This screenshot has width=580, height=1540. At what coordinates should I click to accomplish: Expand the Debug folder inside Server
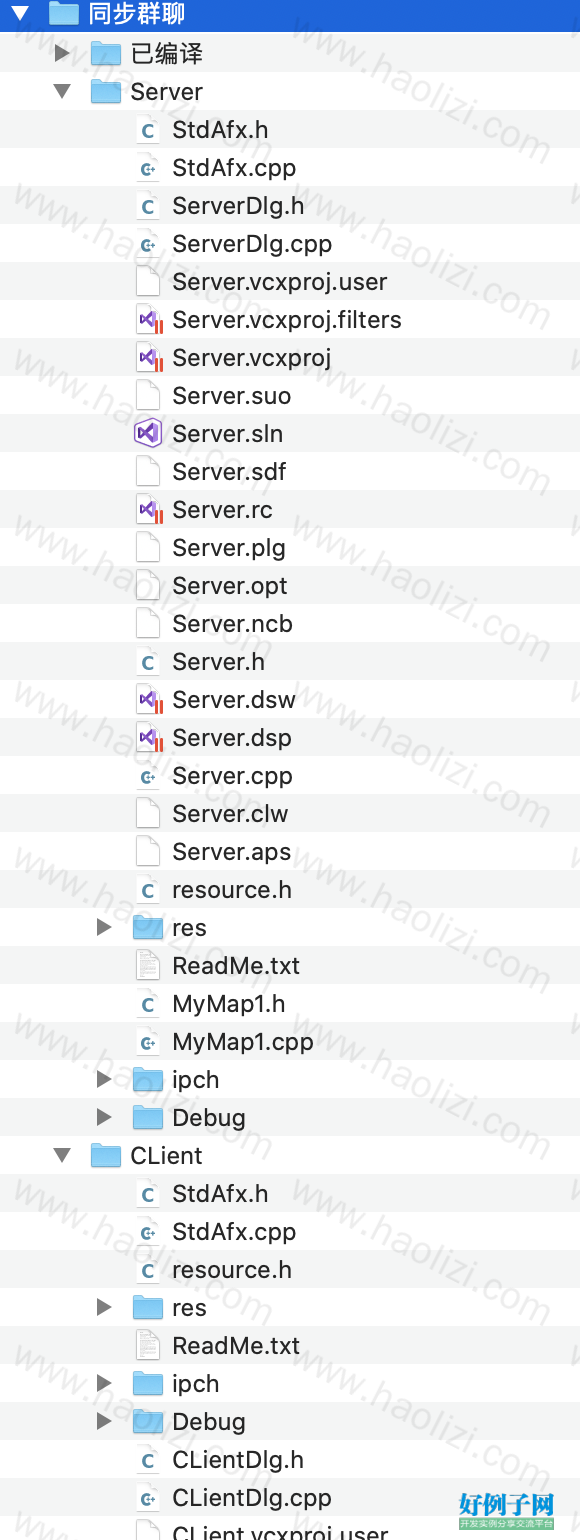click(x=104, y=1118)
